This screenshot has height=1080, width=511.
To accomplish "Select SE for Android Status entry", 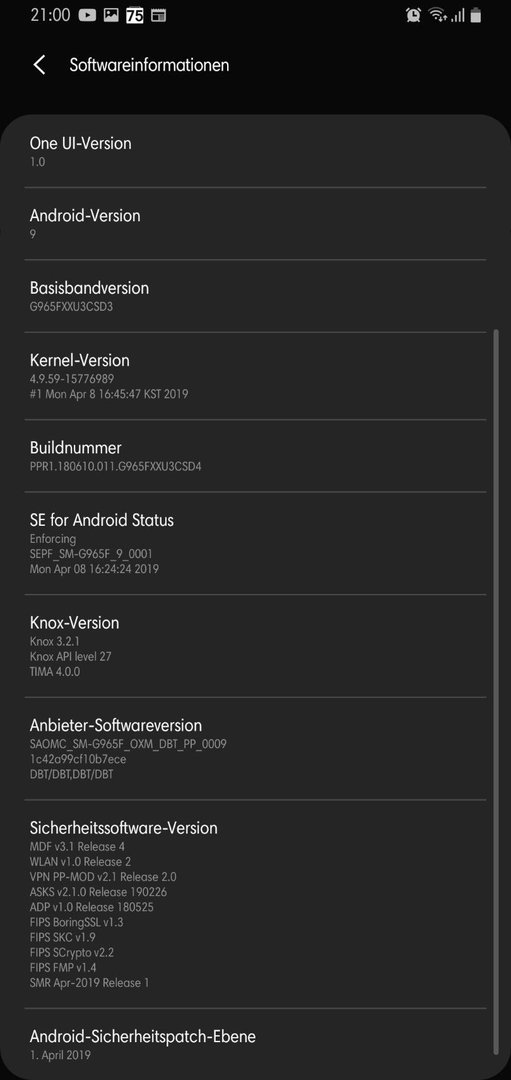I will pos(256,543).
